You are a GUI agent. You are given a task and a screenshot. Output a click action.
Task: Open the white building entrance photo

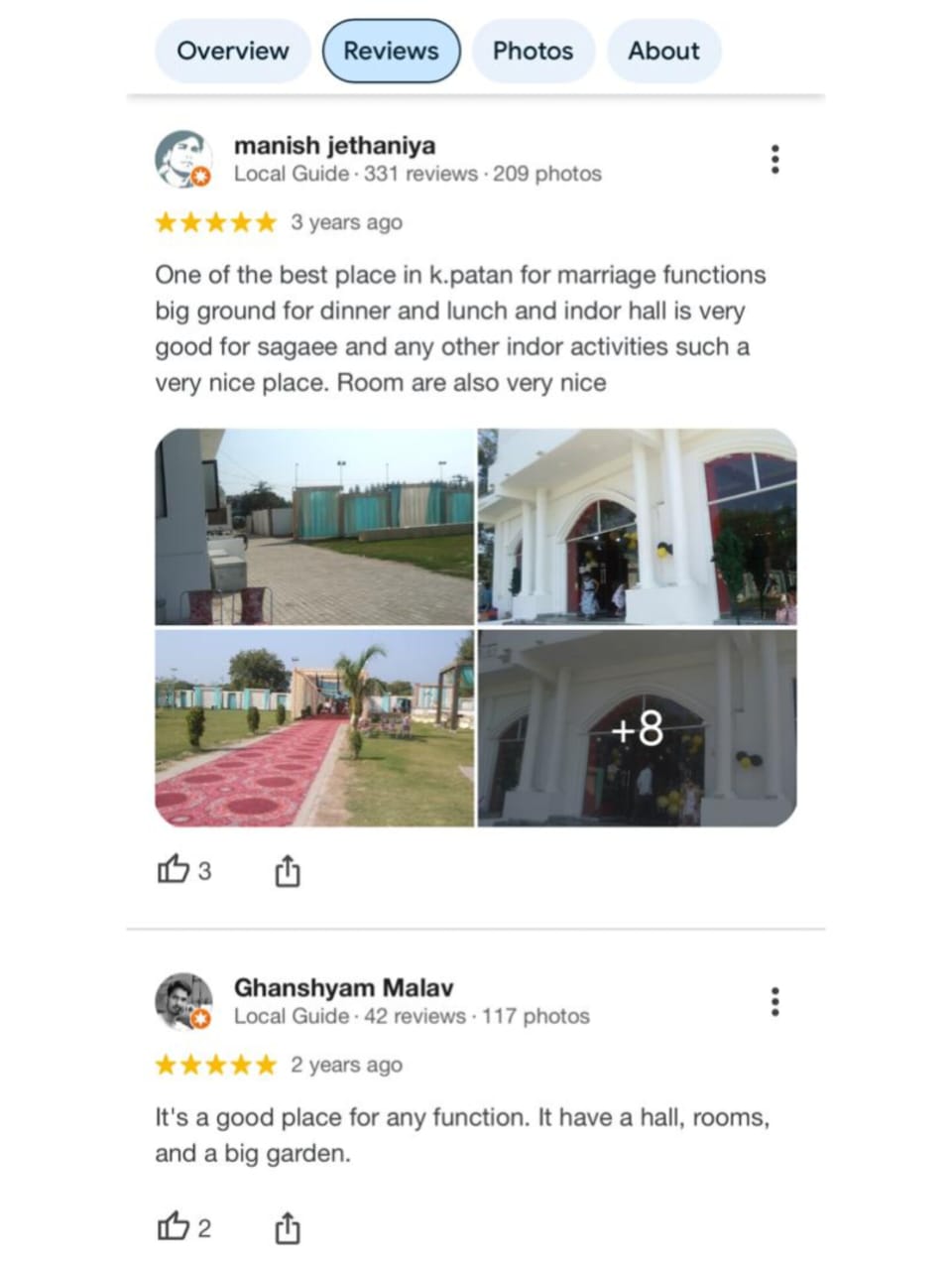point(638,527)
